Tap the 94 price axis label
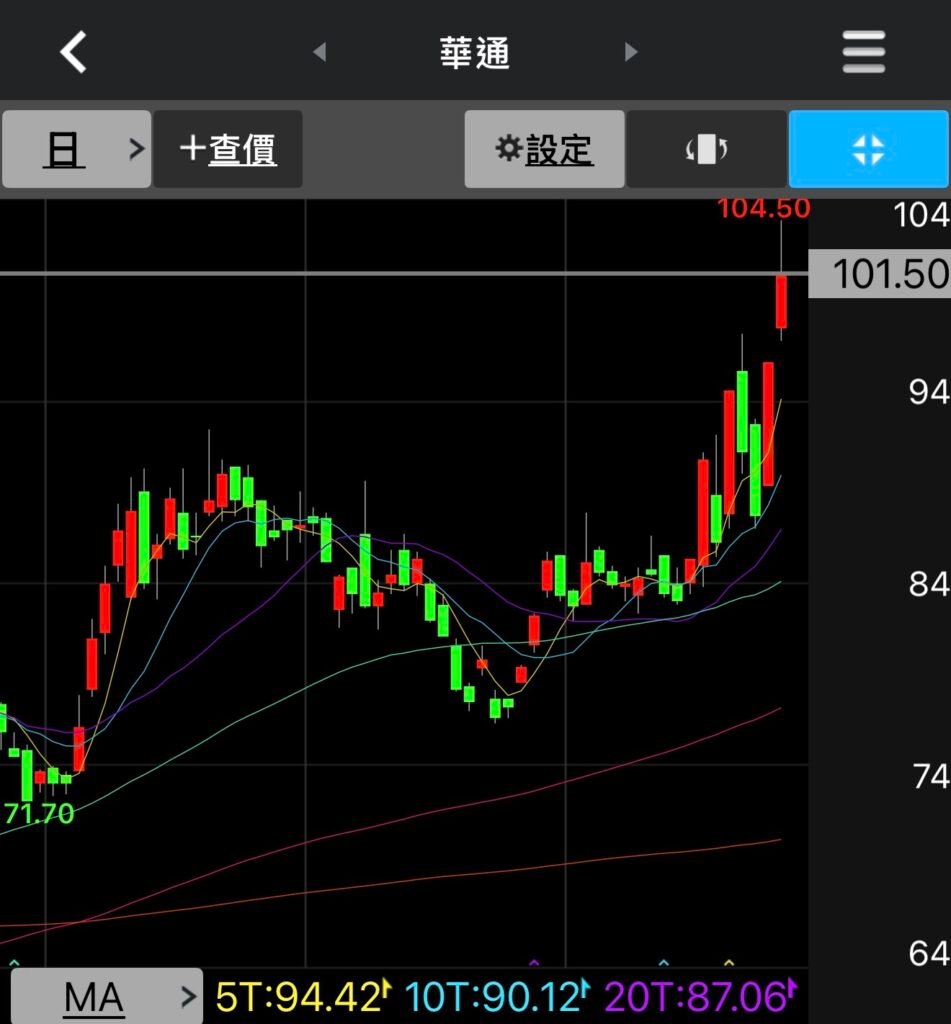Viewport: 951px width, 1024px height. coord(927,393)
